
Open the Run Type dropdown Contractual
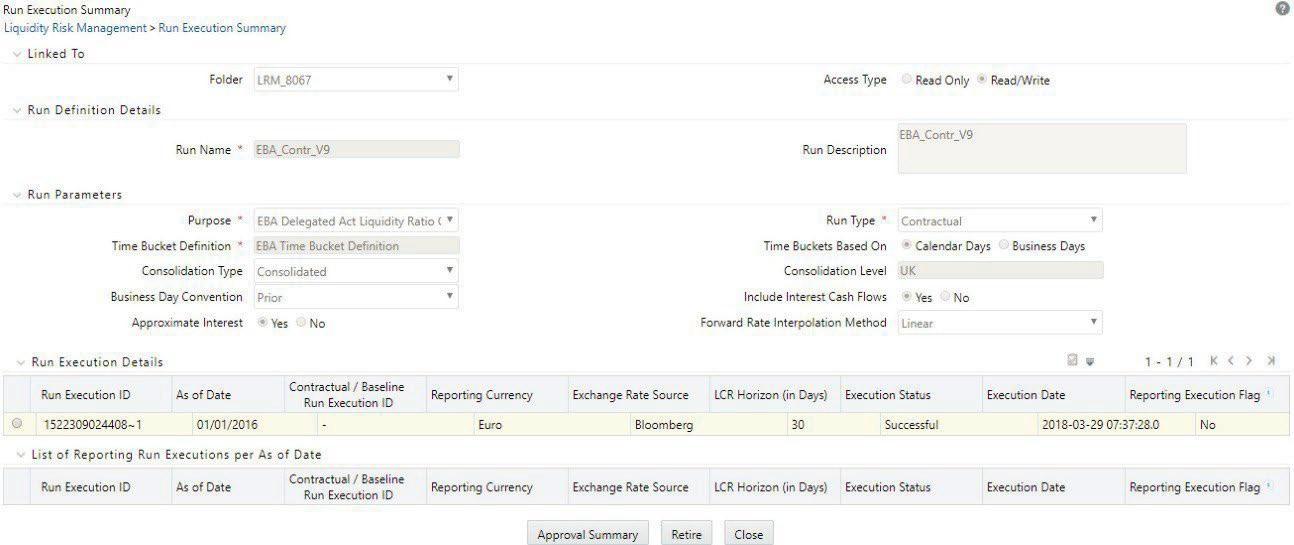999,220
